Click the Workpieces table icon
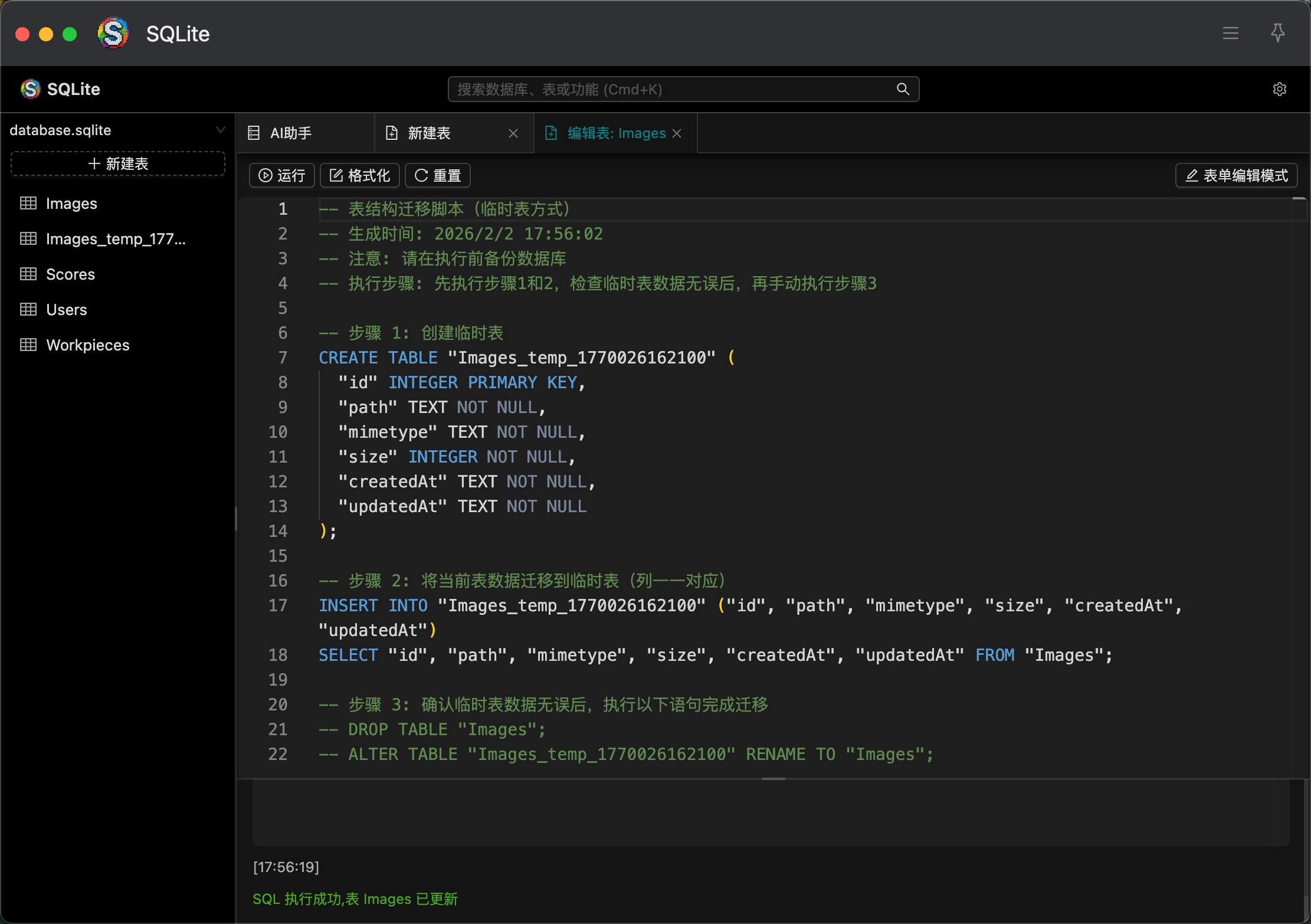 (x=28, y=345)
